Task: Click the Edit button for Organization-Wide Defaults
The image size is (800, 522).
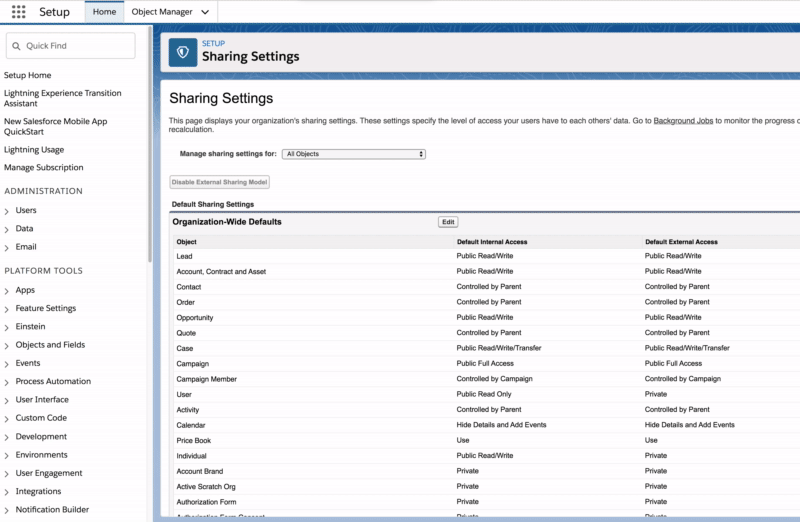Action: click(448, 222)
